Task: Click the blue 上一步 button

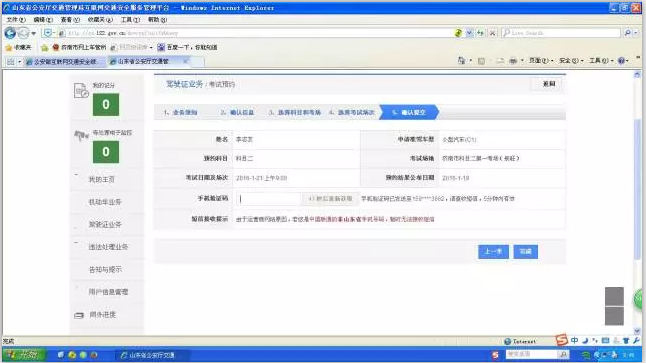Action: 493,252
